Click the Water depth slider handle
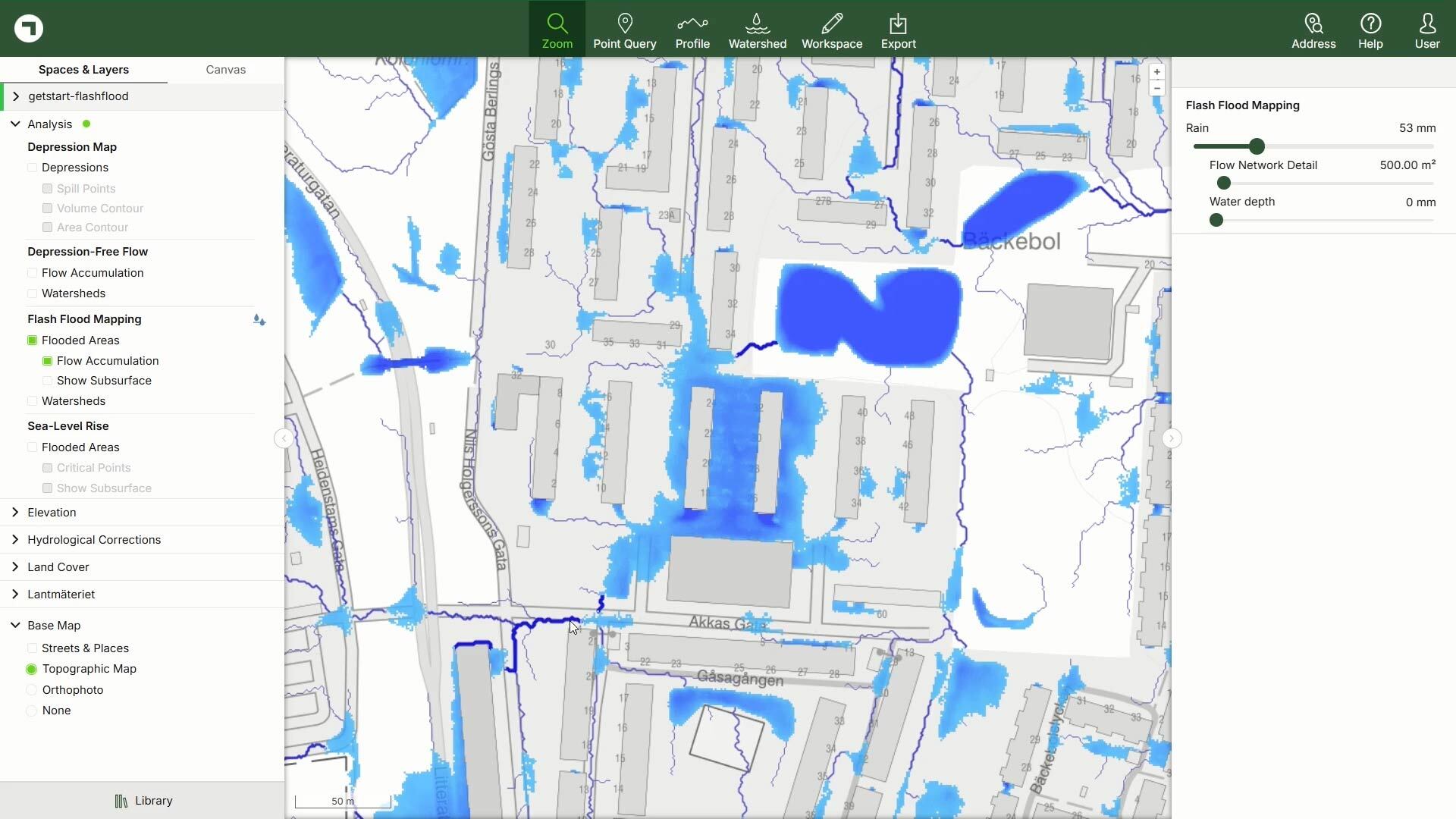 (1216, 220)
